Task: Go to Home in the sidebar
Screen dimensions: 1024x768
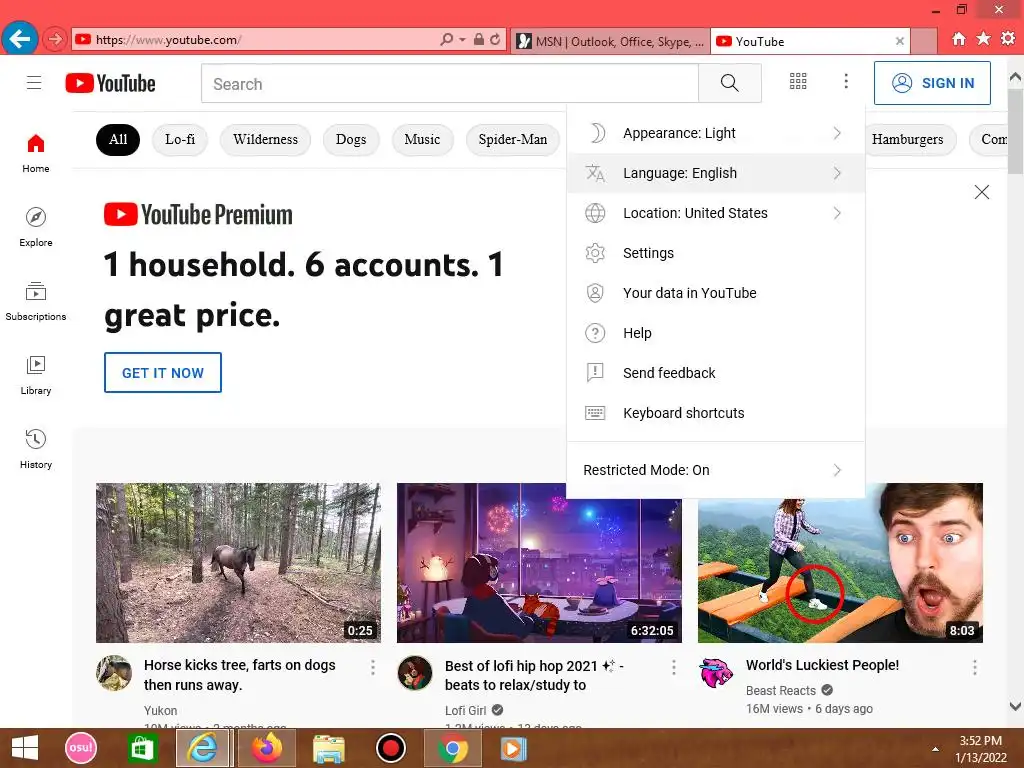Action: (x=36, y=153)
